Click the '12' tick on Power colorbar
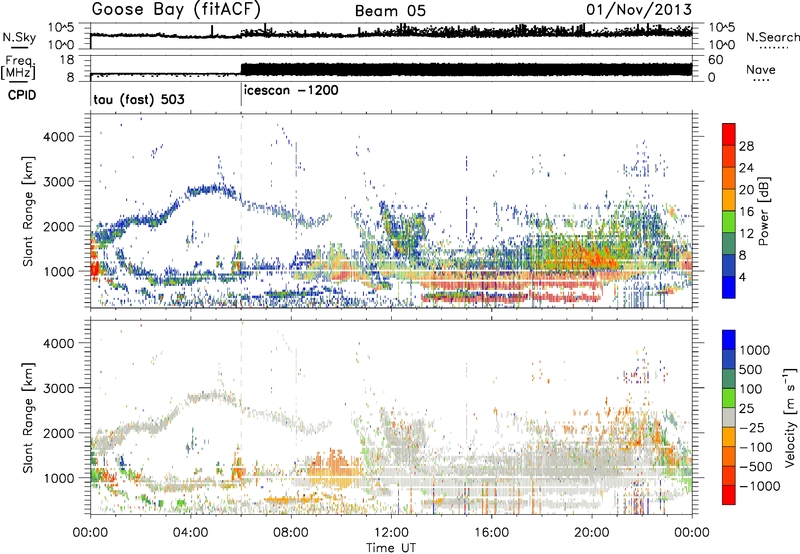The width and height of the screenshot is (800, 554). [746, 234]
